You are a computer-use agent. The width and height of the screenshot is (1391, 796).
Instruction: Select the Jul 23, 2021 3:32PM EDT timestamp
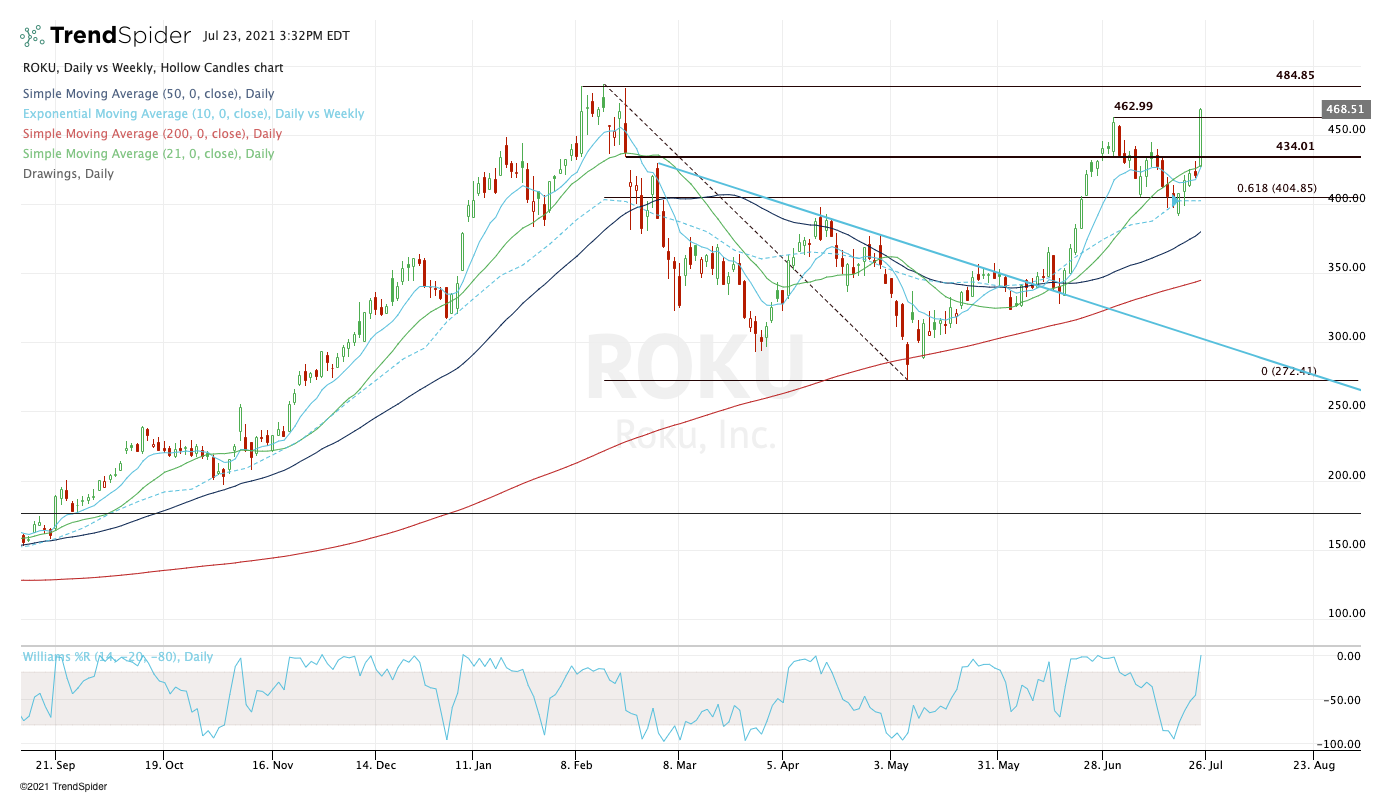tap(276, 37)
